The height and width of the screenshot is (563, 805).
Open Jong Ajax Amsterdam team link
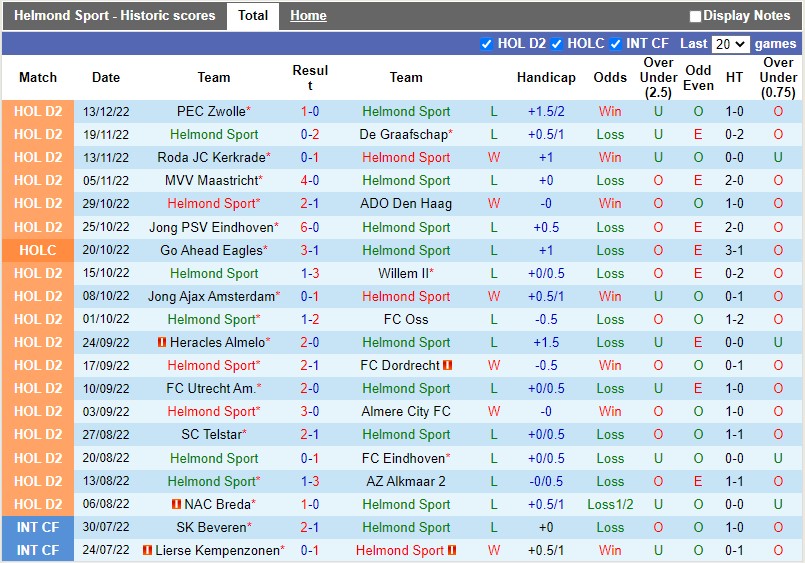click(x=212, y=297)
